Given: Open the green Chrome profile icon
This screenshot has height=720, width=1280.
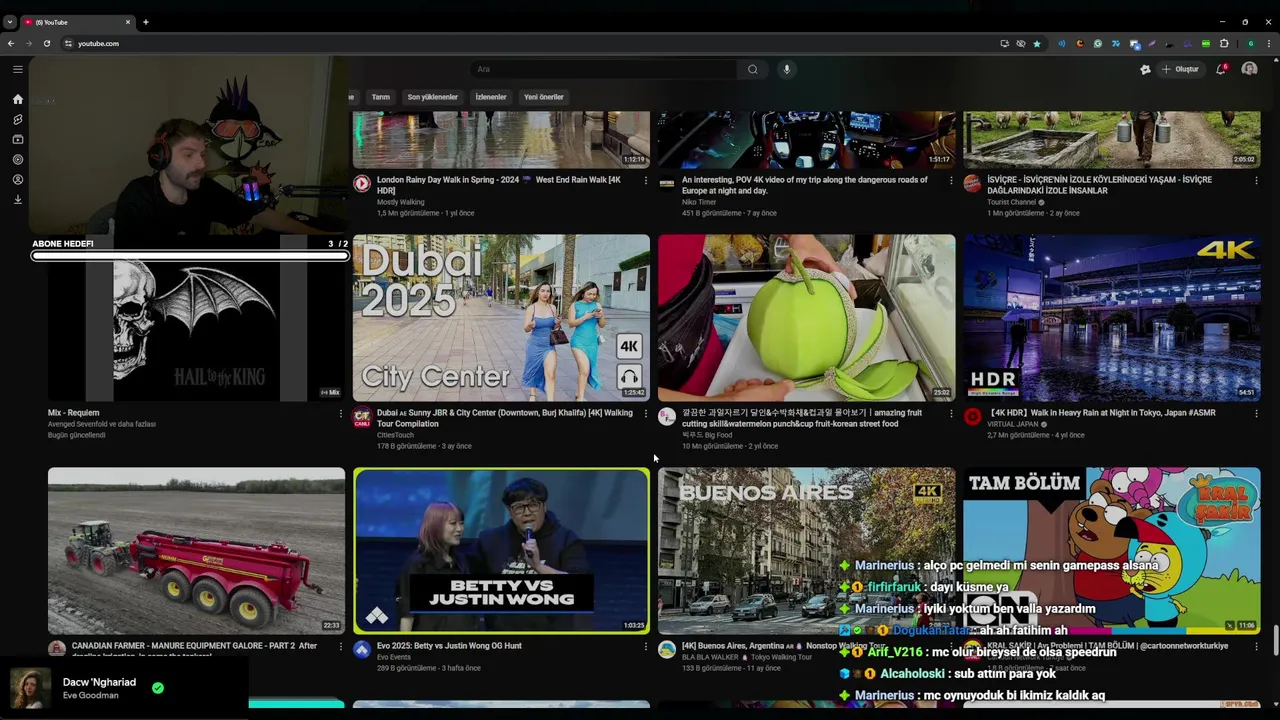Looking at the screenshot, I should [x=1250, y=43].
